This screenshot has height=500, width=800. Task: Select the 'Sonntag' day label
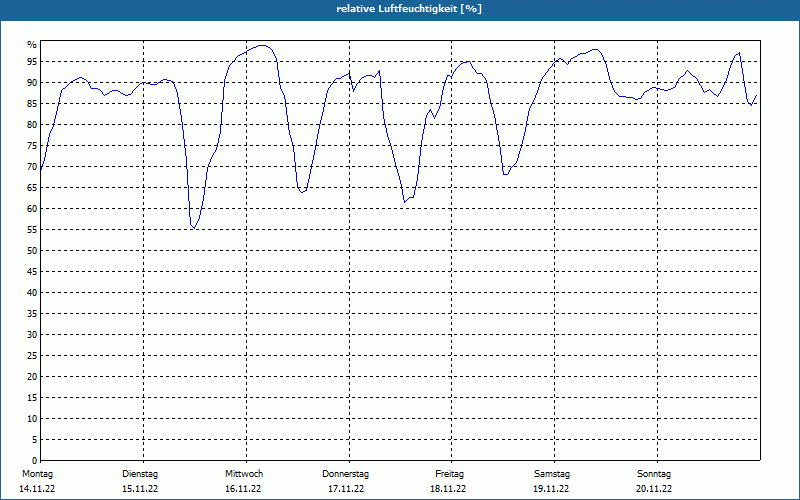[x=654, y=474]
